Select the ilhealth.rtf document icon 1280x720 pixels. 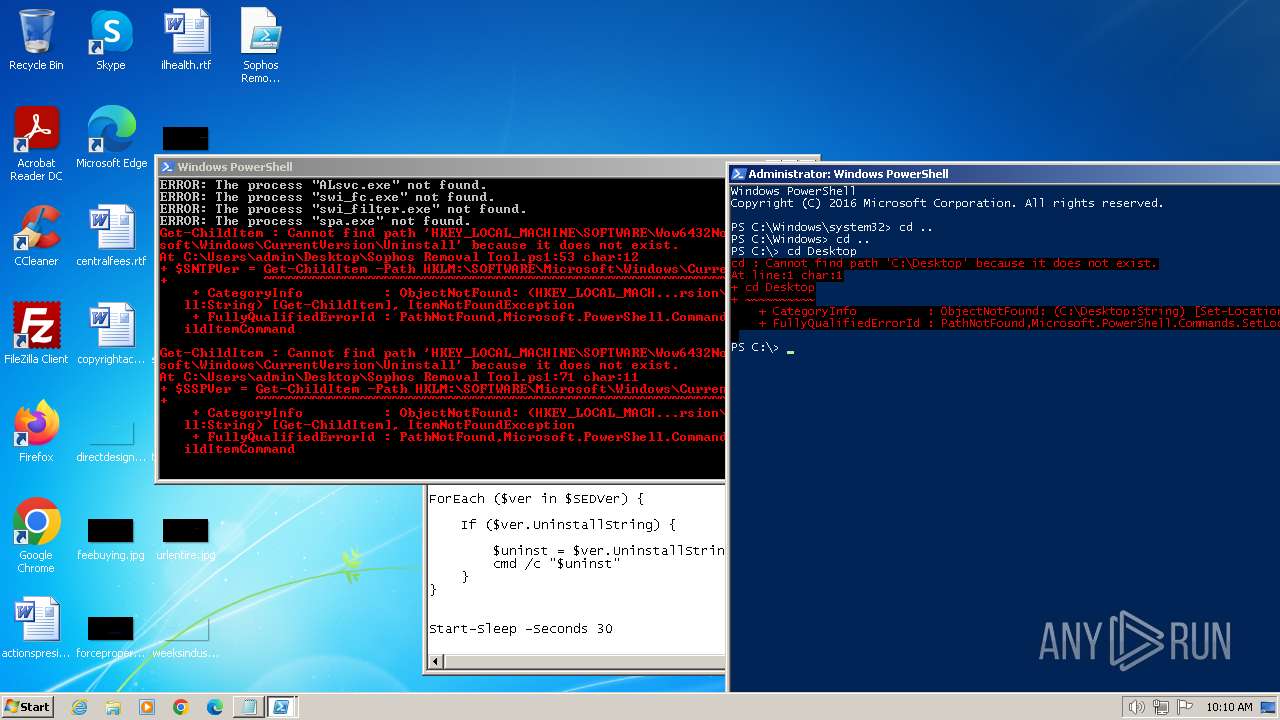[x=186, y=40]
